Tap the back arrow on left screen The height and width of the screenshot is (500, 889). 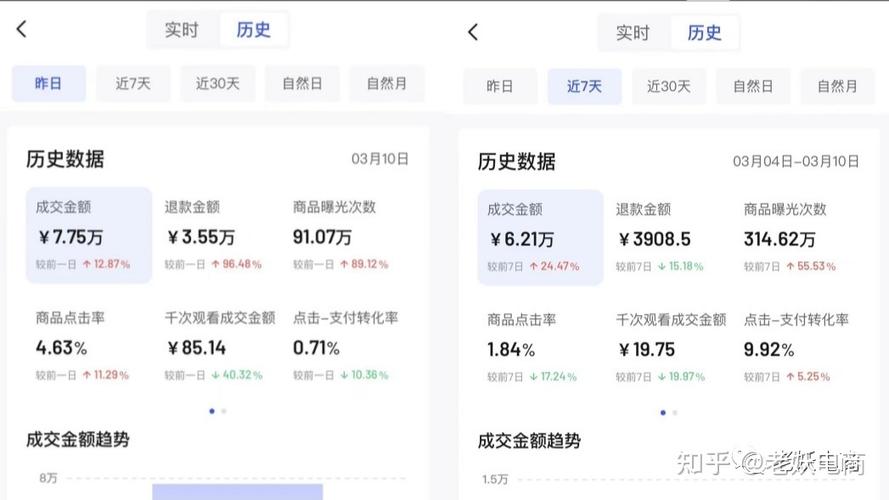(x=22, y=29)
